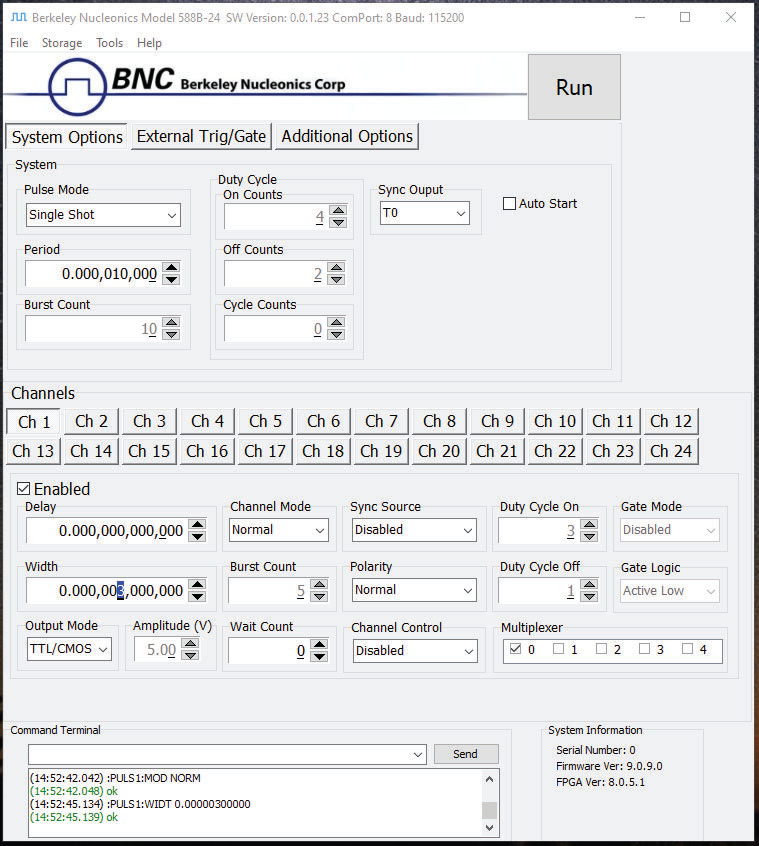Enable Multiplexer checkbox 4
The height and width of the screenshot is (846, 759).
[x=687, y=649]
